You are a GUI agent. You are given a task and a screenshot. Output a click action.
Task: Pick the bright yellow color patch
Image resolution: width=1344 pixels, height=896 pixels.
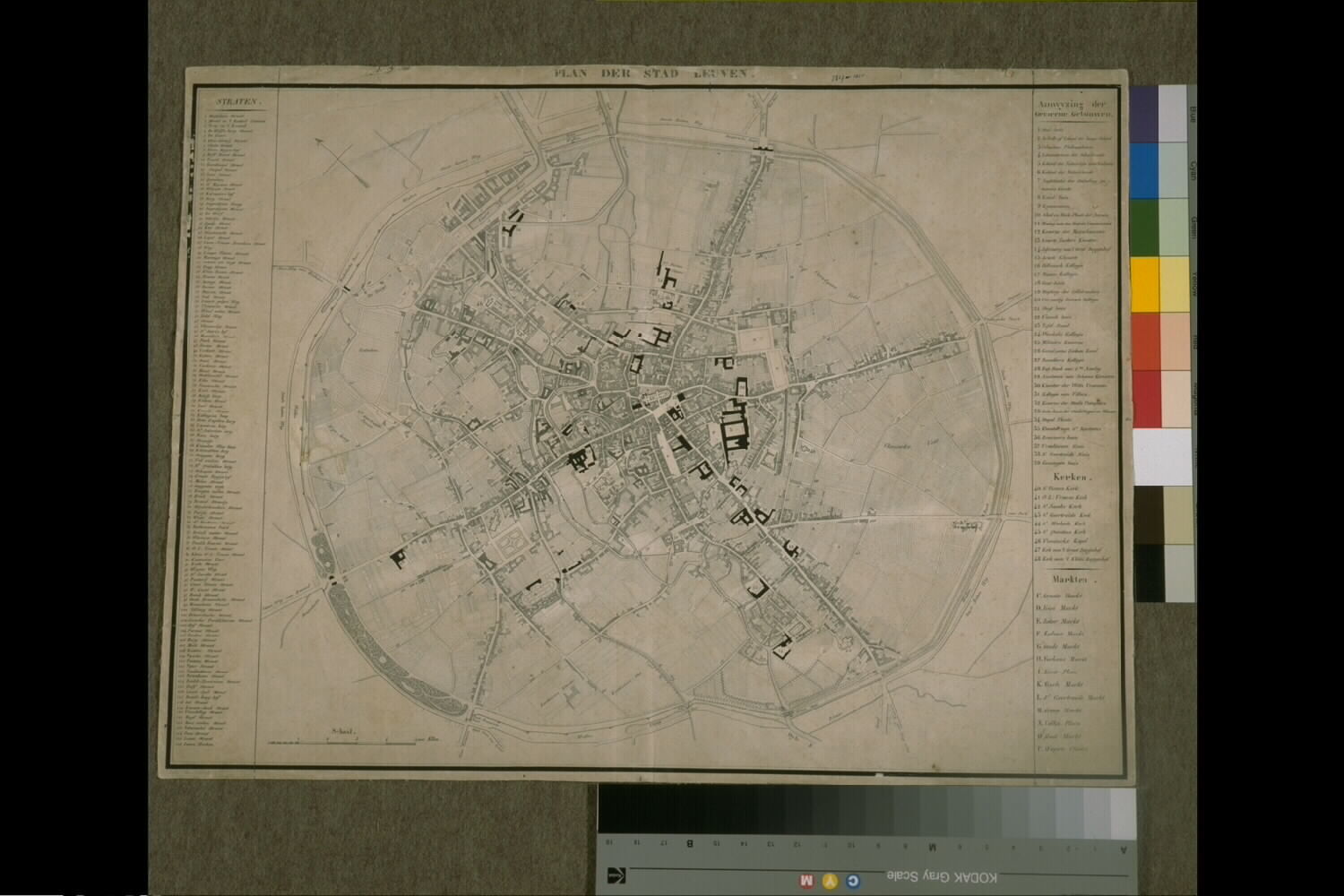pos(1144,284)
